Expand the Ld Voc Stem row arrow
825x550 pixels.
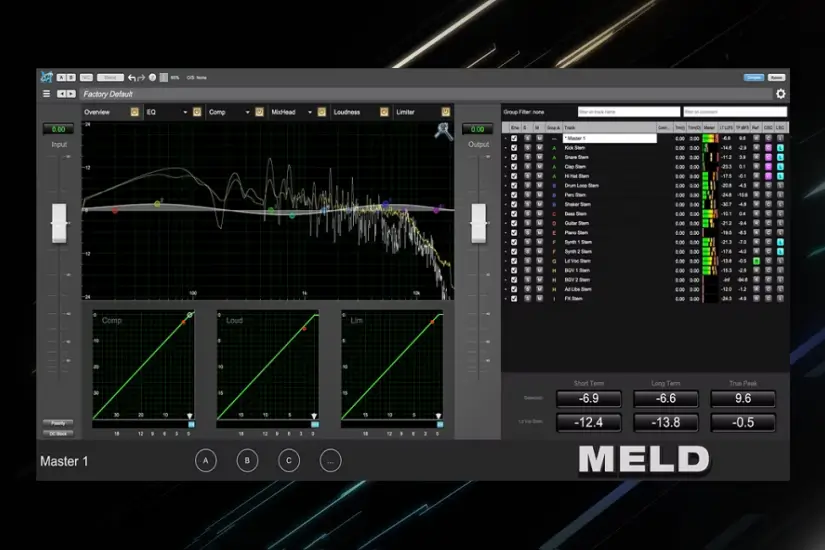click(506, 261)
